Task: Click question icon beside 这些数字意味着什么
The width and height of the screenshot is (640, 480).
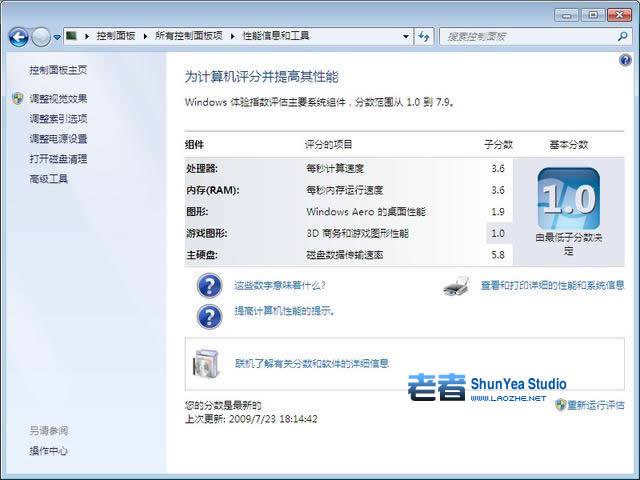Action: (x=209, y=285)
